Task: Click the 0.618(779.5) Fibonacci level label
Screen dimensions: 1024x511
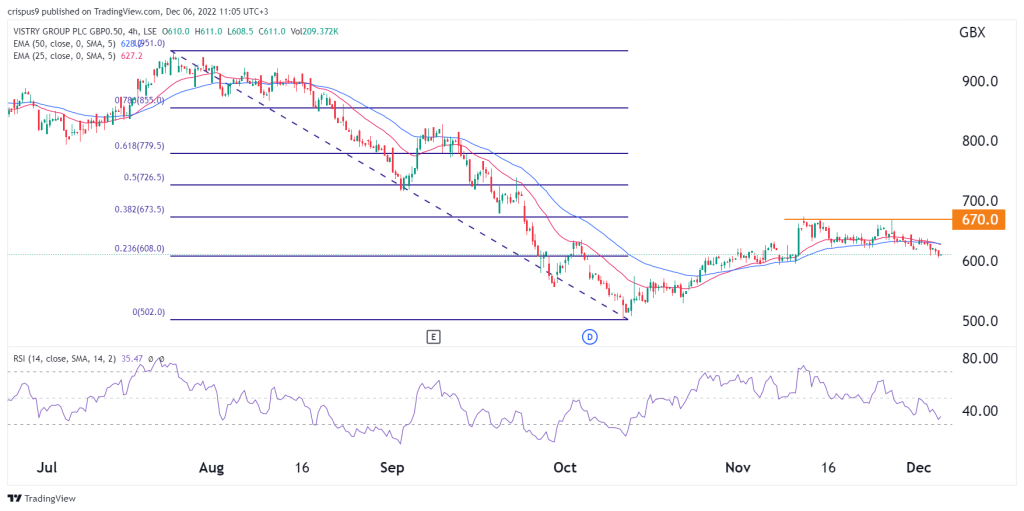Action: 138,146
